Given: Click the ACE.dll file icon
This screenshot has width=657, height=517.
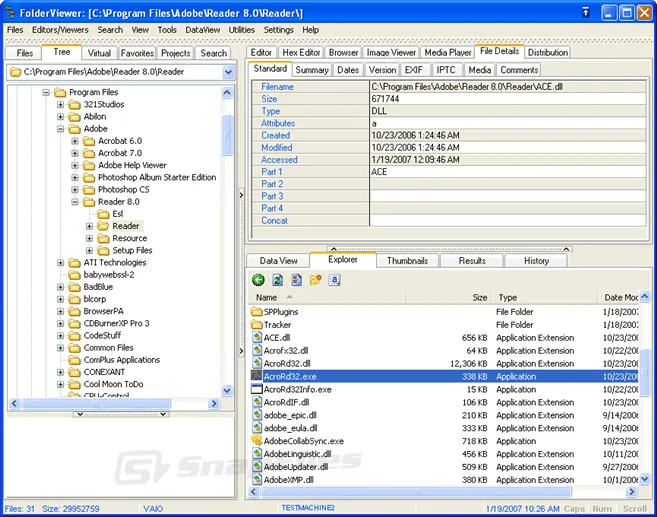Looking at the screenshot, I should pyautogui.click(x=256, y=337).
